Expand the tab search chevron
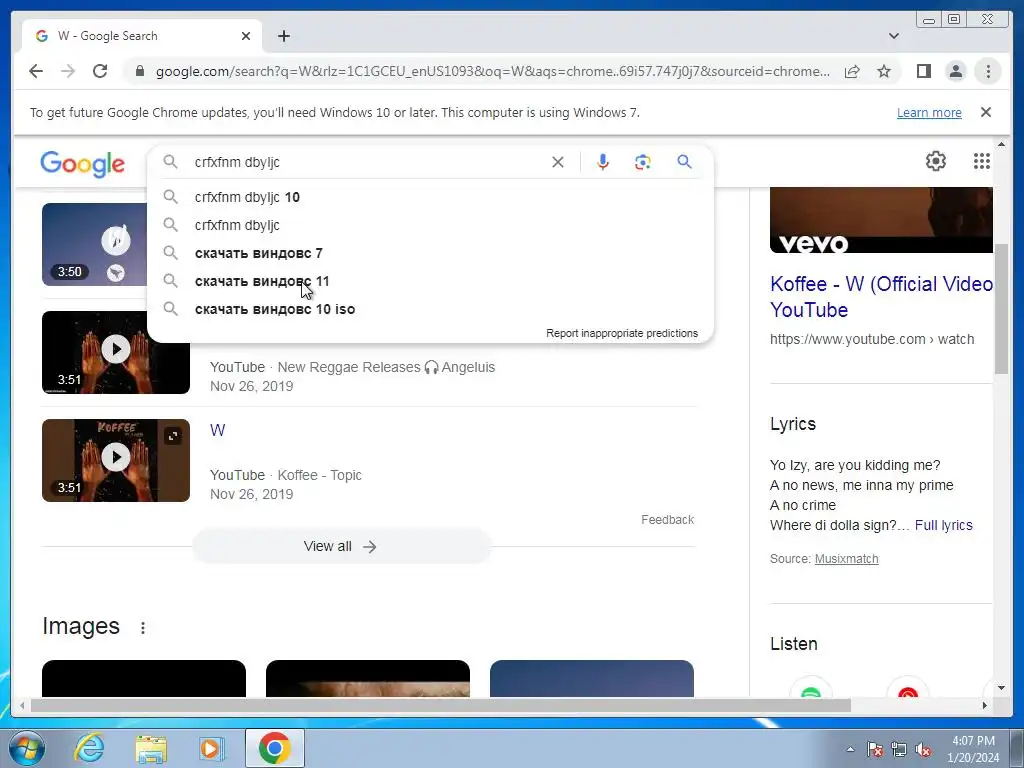1024x768 pixels. (x=893, y=36)
